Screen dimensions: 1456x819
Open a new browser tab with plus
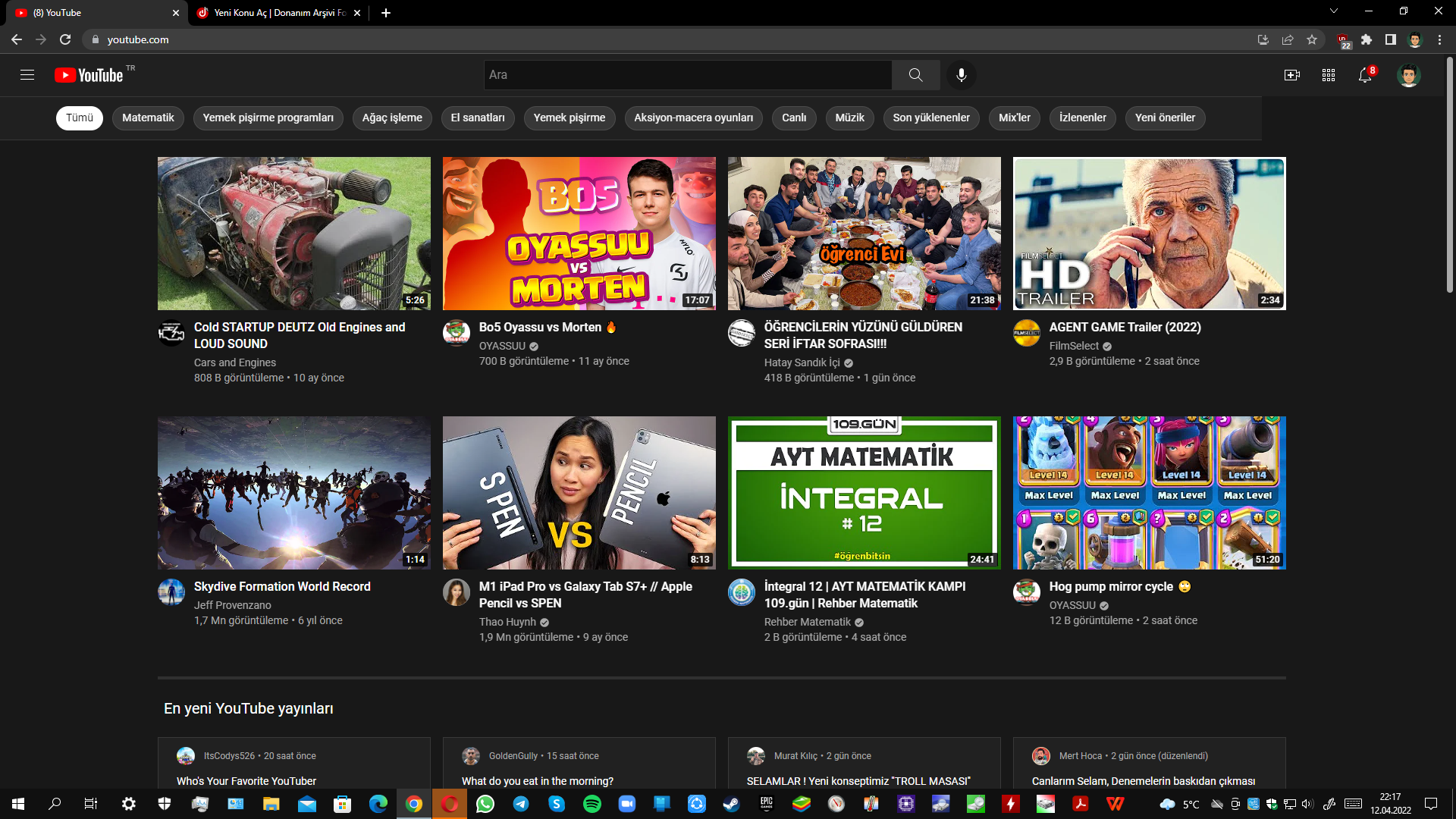386,13
